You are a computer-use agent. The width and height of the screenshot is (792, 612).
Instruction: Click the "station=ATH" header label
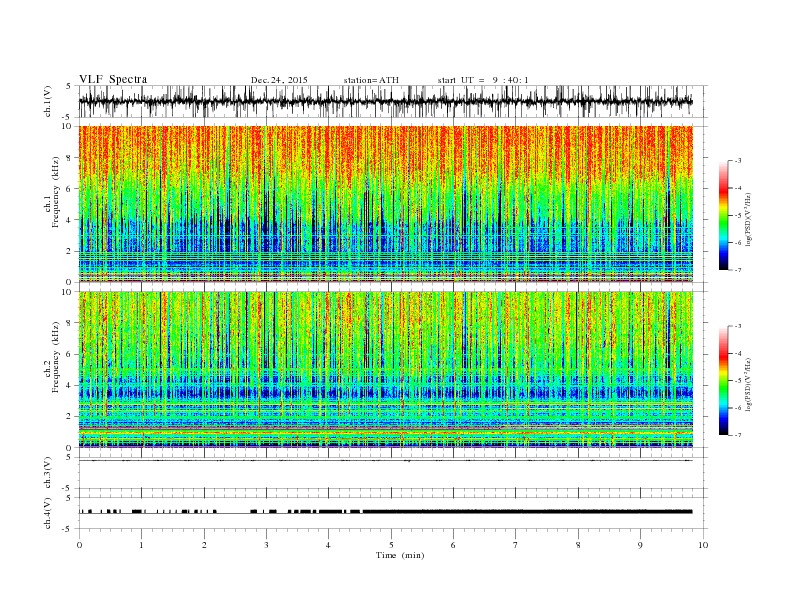click(371, 80)
